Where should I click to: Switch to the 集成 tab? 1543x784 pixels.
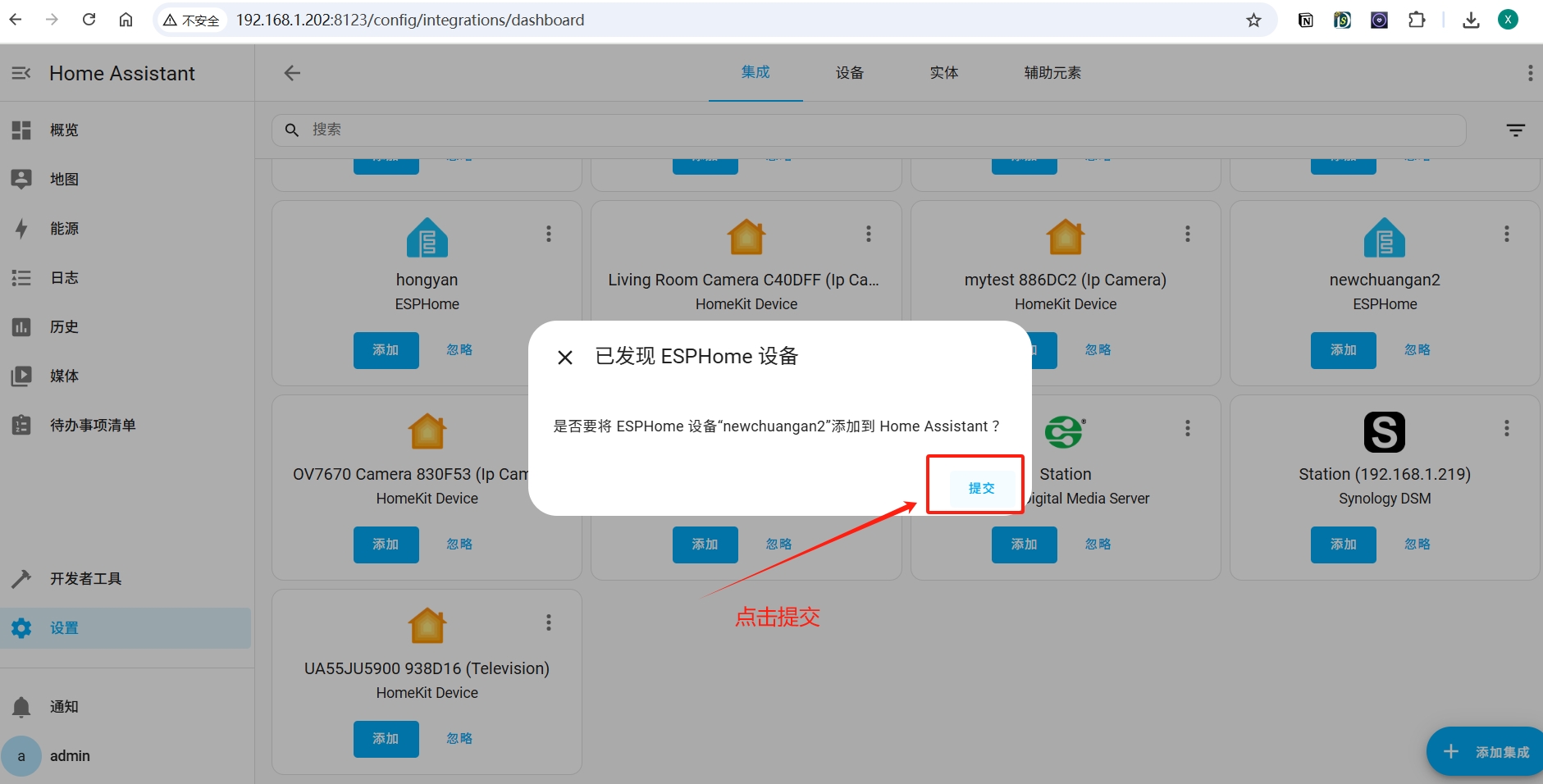point(756,72)
